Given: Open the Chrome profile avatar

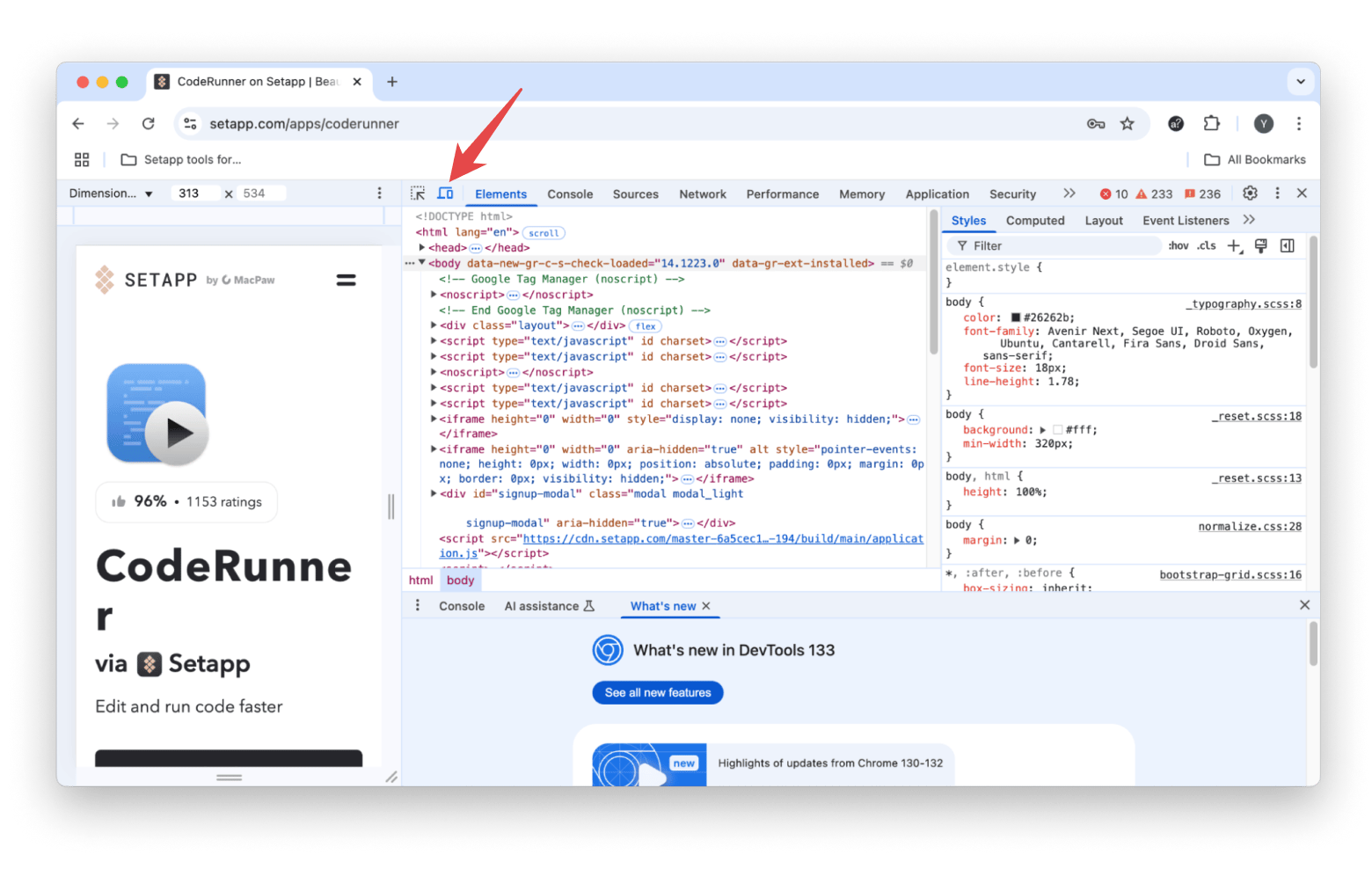Looking at the screenshot, I should click(1264, 124).
